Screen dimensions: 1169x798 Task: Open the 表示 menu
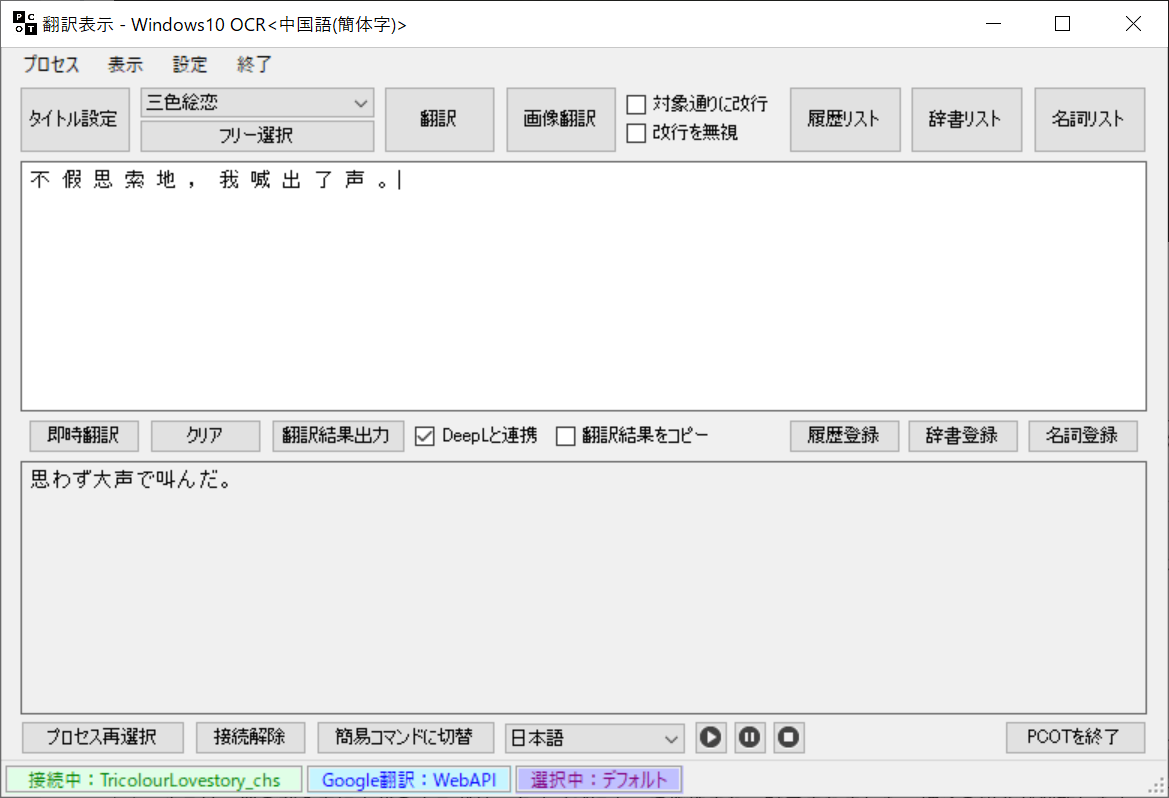[x=125, y=64]
